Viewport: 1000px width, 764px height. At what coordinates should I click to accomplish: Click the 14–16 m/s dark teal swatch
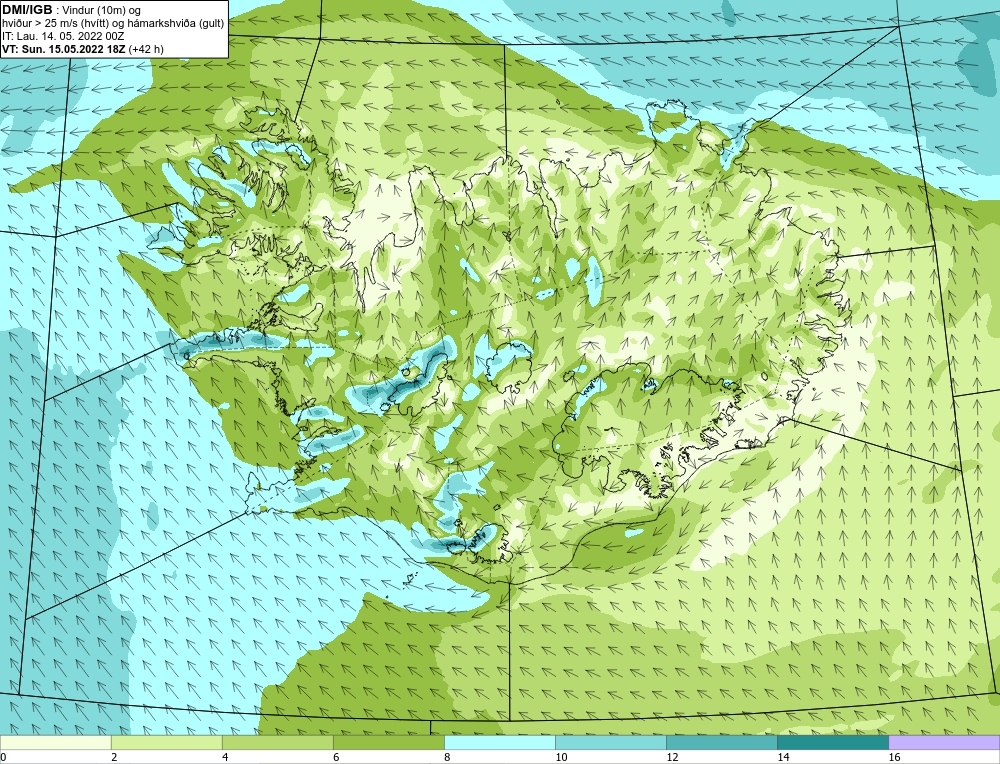(832, 742)
